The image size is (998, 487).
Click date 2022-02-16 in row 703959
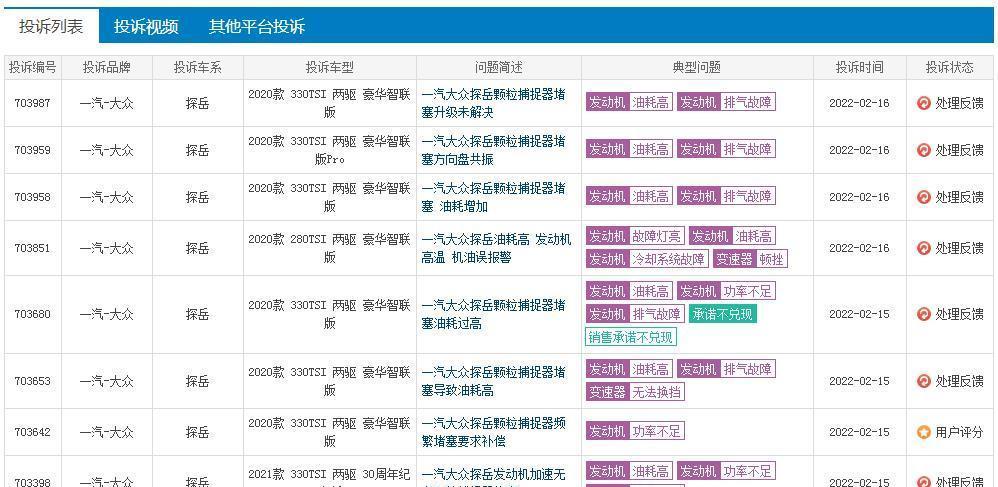[x=859, y=150]
